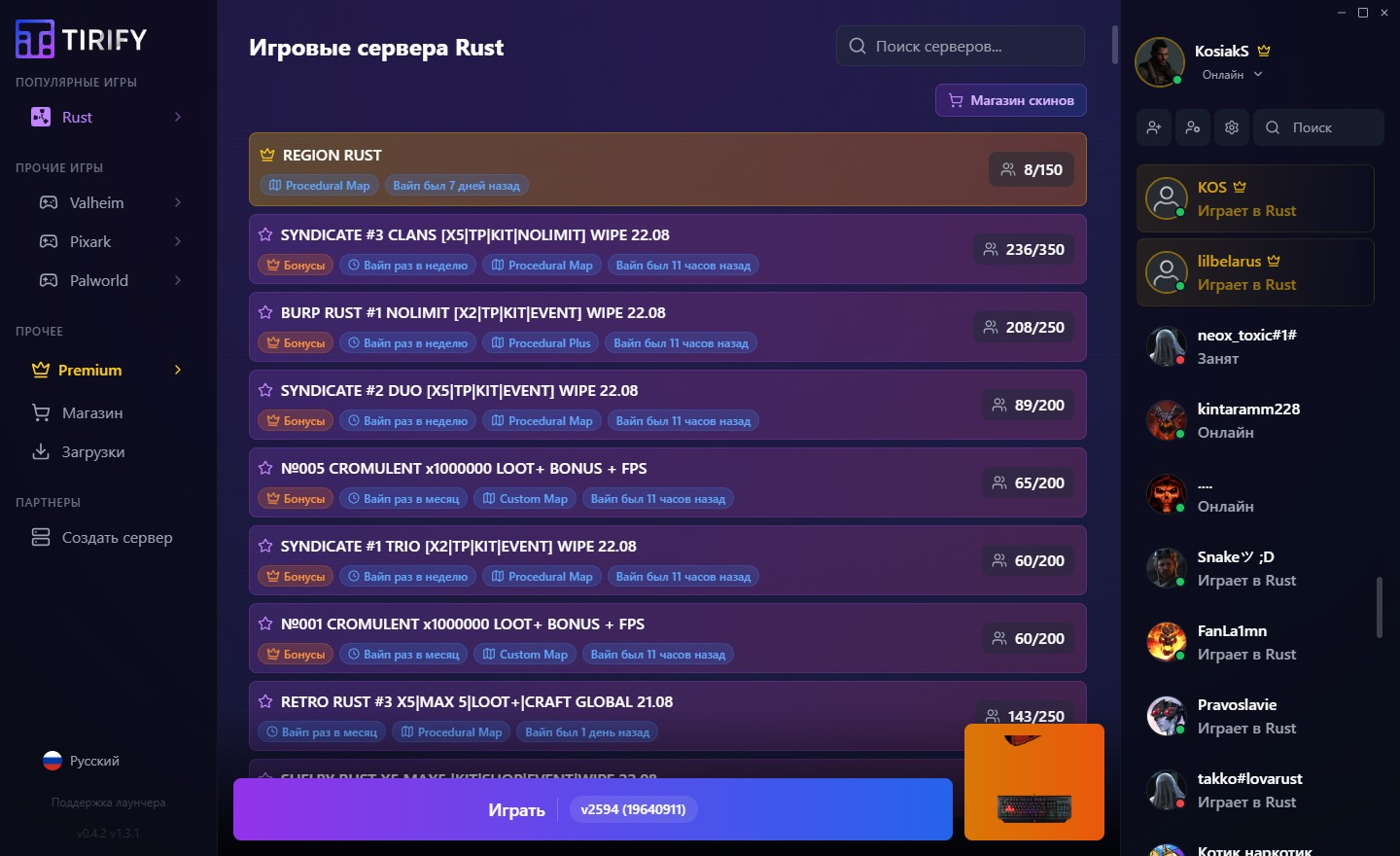
Task: Expand the Palworld submenu chevron
Action: [x=178, y=280]
